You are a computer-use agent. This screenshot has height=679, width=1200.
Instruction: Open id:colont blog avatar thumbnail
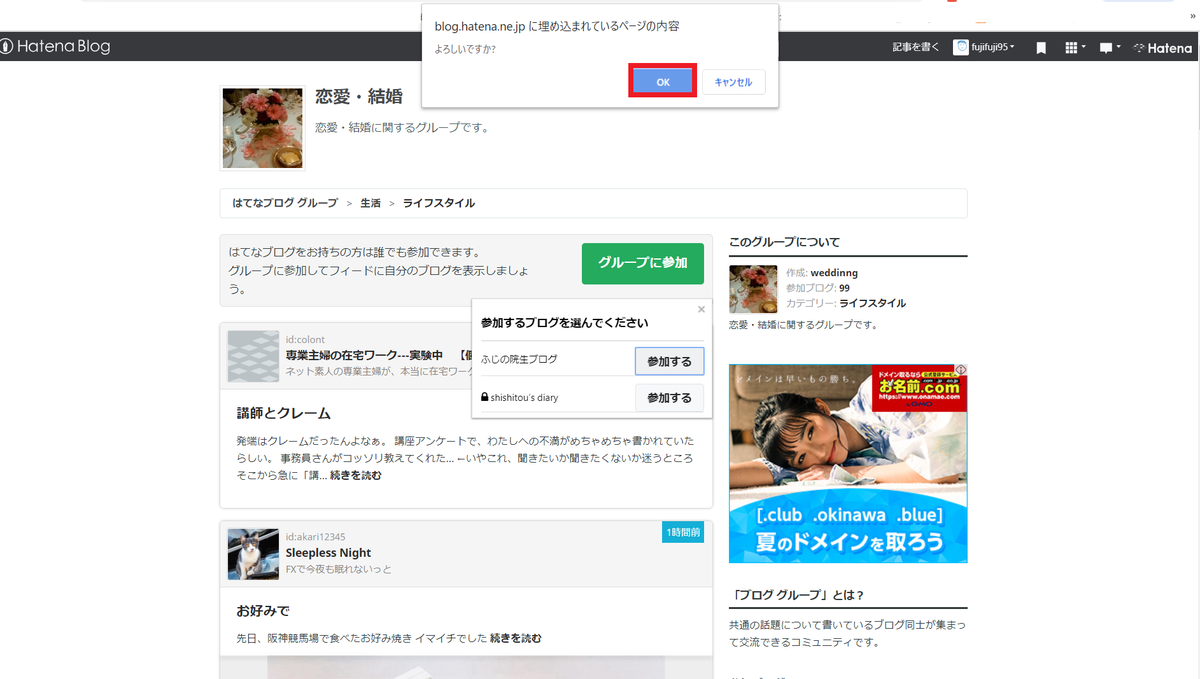pyautogui.click(x=253, y=356)
